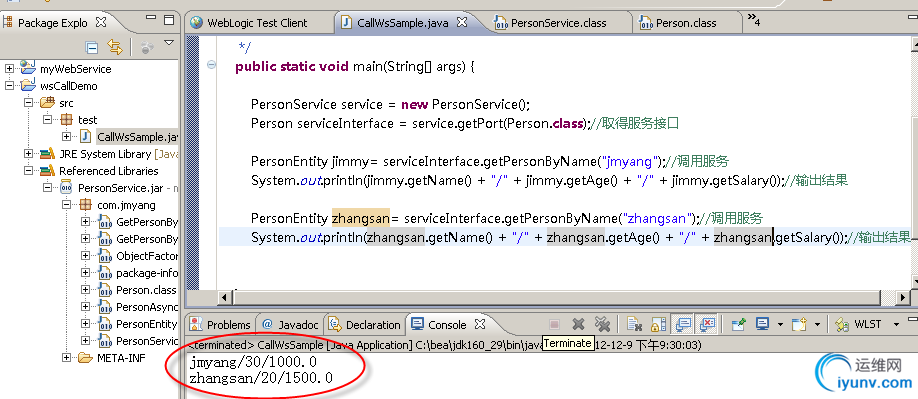
Task: Select the Referenced Libraries entry
Action: pos(108,171)
